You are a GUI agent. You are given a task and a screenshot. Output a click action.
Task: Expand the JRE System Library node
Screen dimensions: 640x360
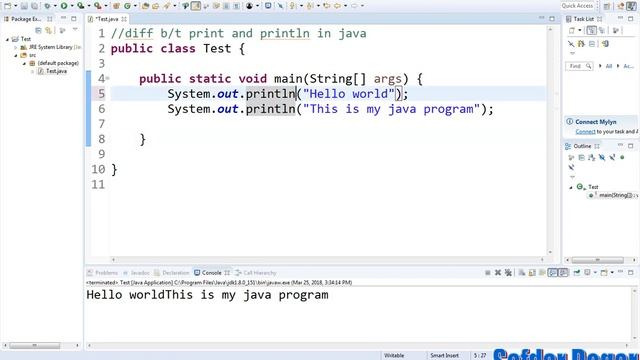(x=16, y=47)
